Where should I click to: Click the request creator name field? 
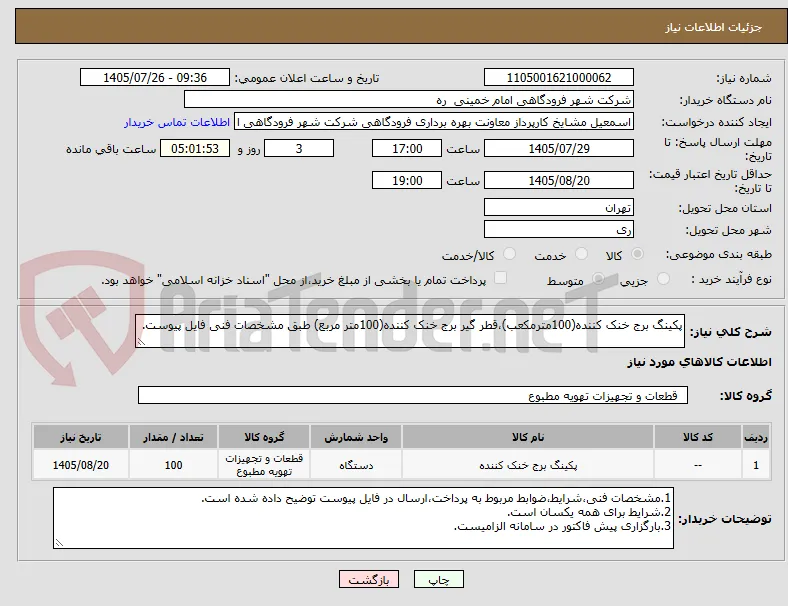tap(434, 122)
